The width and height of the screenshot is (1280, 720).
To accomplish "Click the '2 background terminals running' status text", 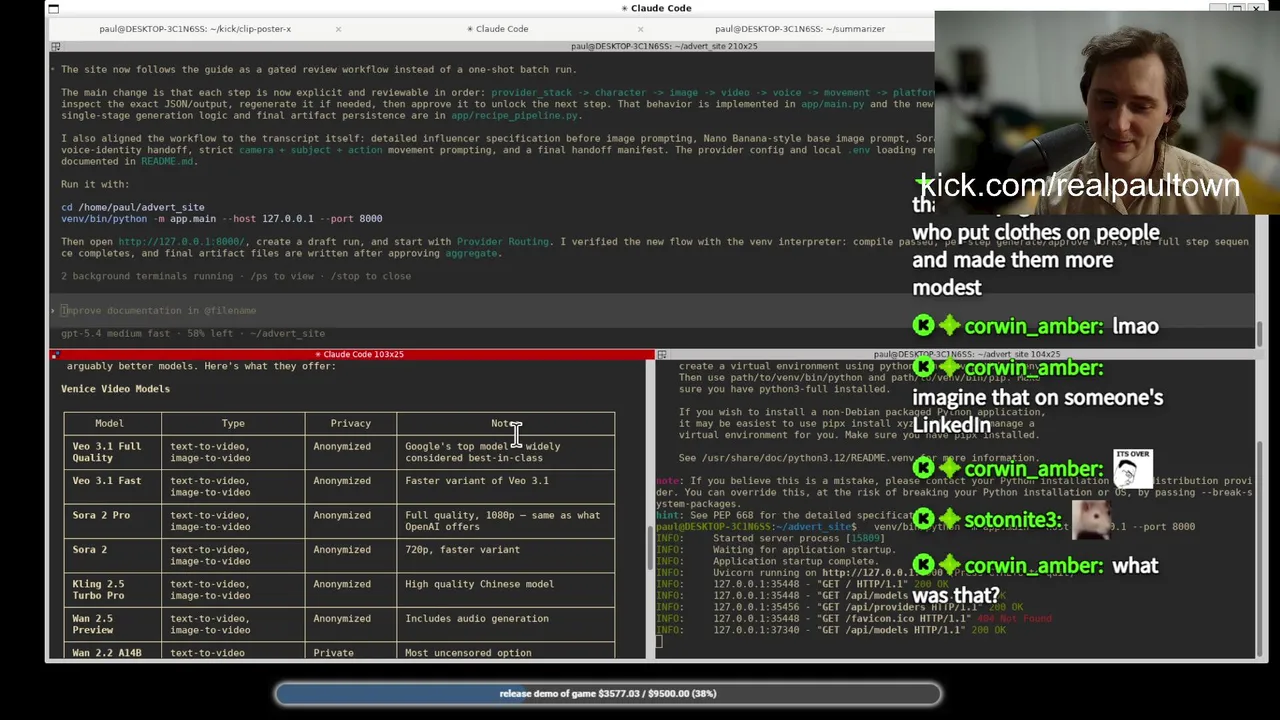I will pos(235,276).
